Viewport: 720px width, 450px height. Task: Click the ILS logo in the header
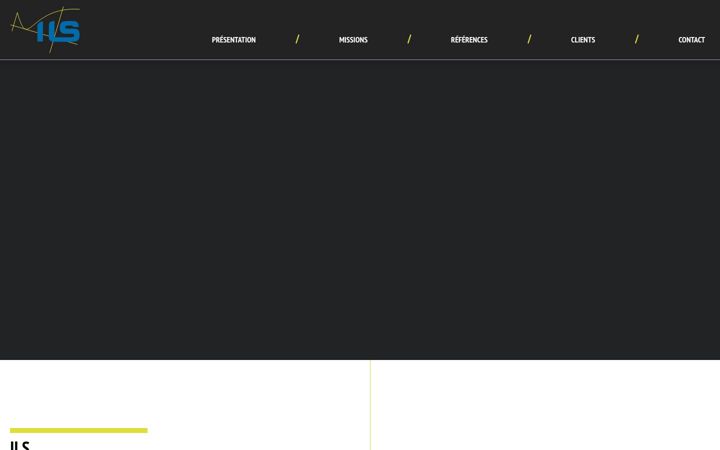pos(45,30)
